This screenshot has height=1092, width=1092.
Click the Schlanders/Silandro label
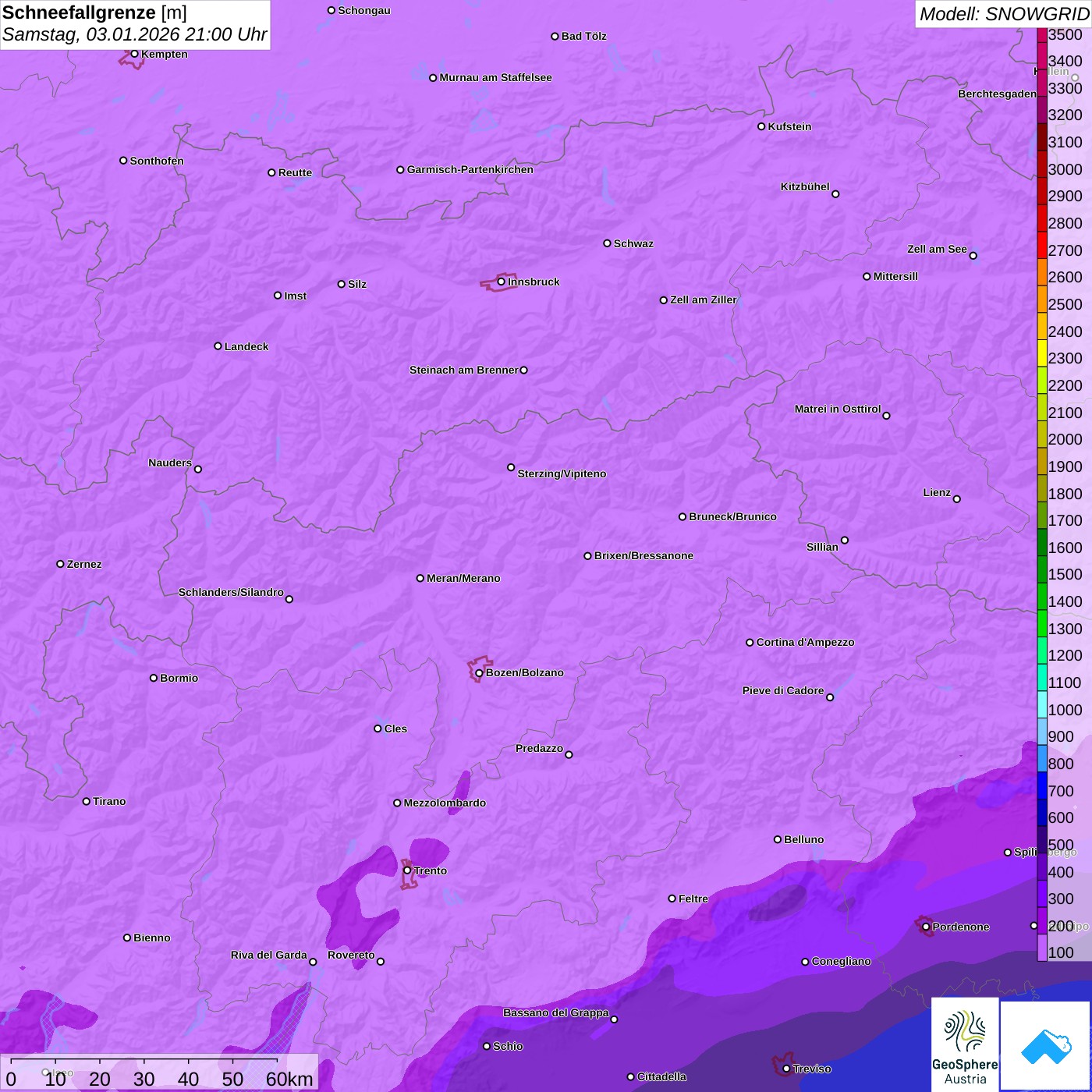pyautogui.click(x=231, y=592)
